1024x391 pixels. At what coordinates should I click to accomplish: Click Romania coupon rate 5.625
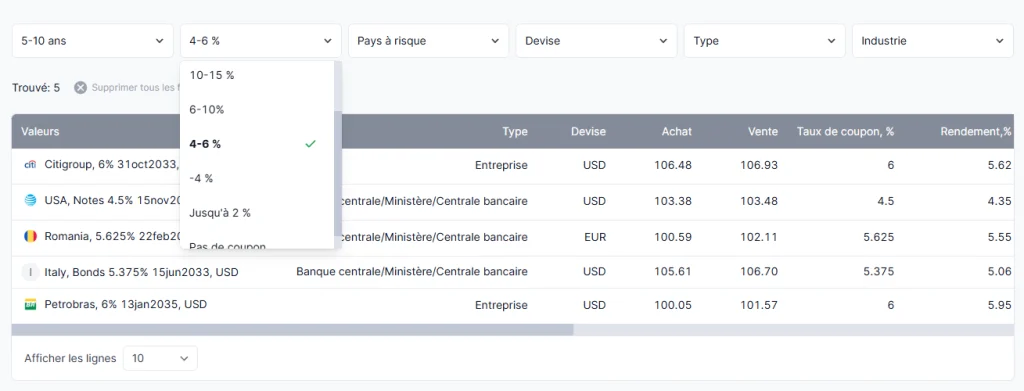(x=878, y=237)
